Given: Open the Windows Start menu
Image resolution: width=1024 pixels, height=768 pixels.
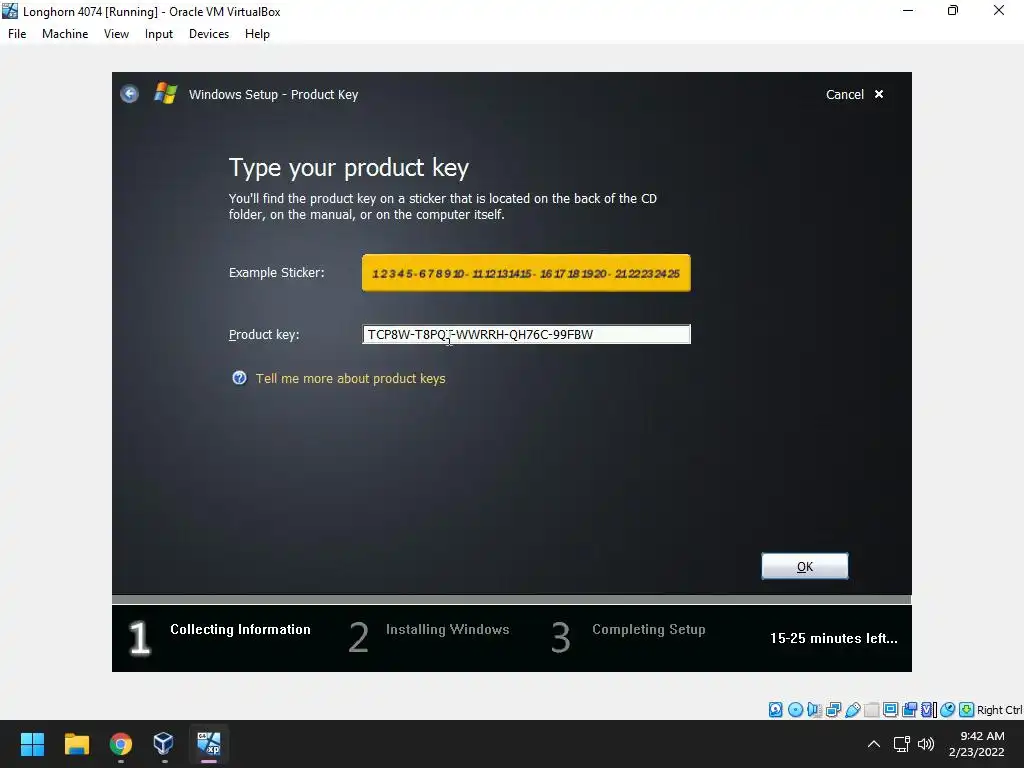Looking at the screenshot, I should pyautogui.click(x=32, y=744).
